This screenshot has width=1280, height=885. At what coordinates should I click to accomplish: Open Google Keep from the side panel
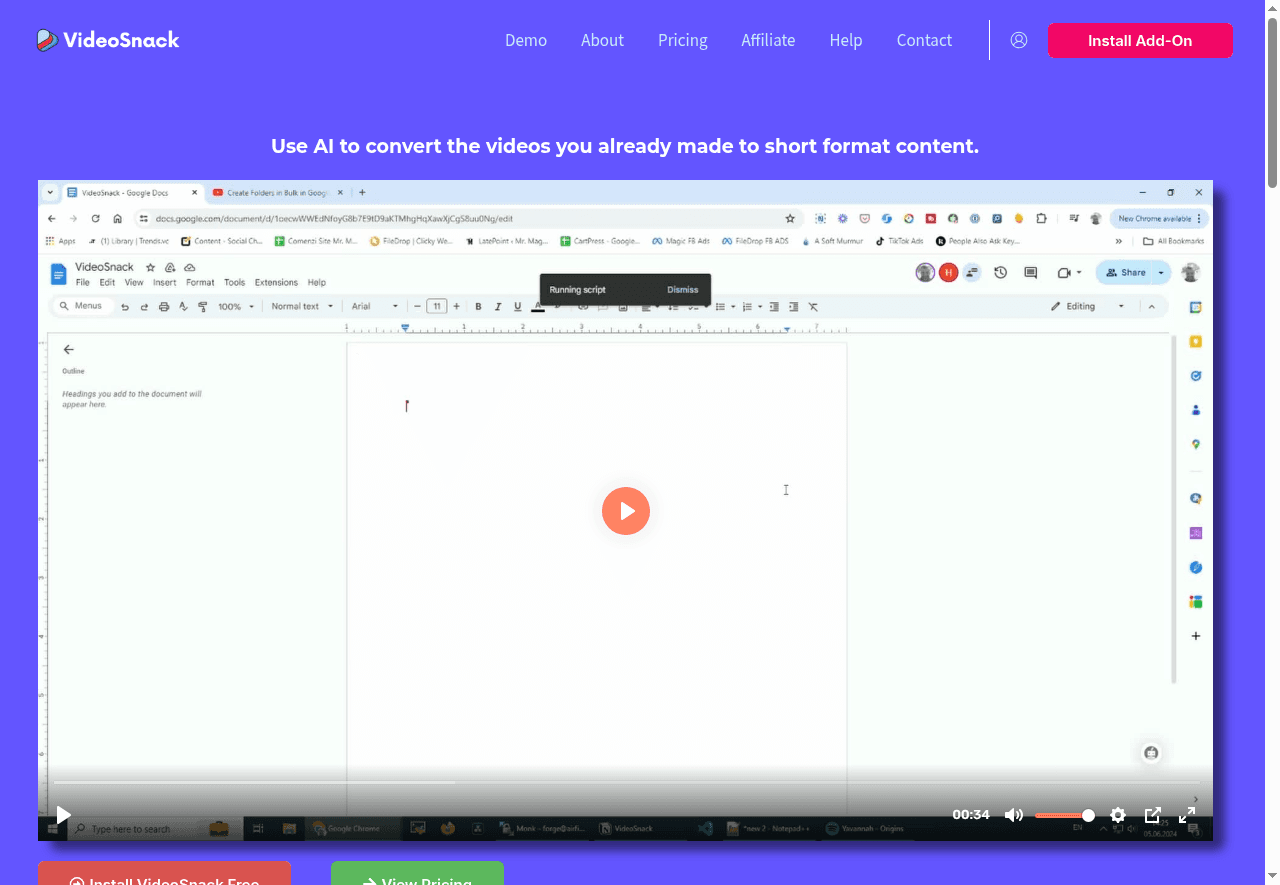pyautogui.click(x=1195, y=341)
